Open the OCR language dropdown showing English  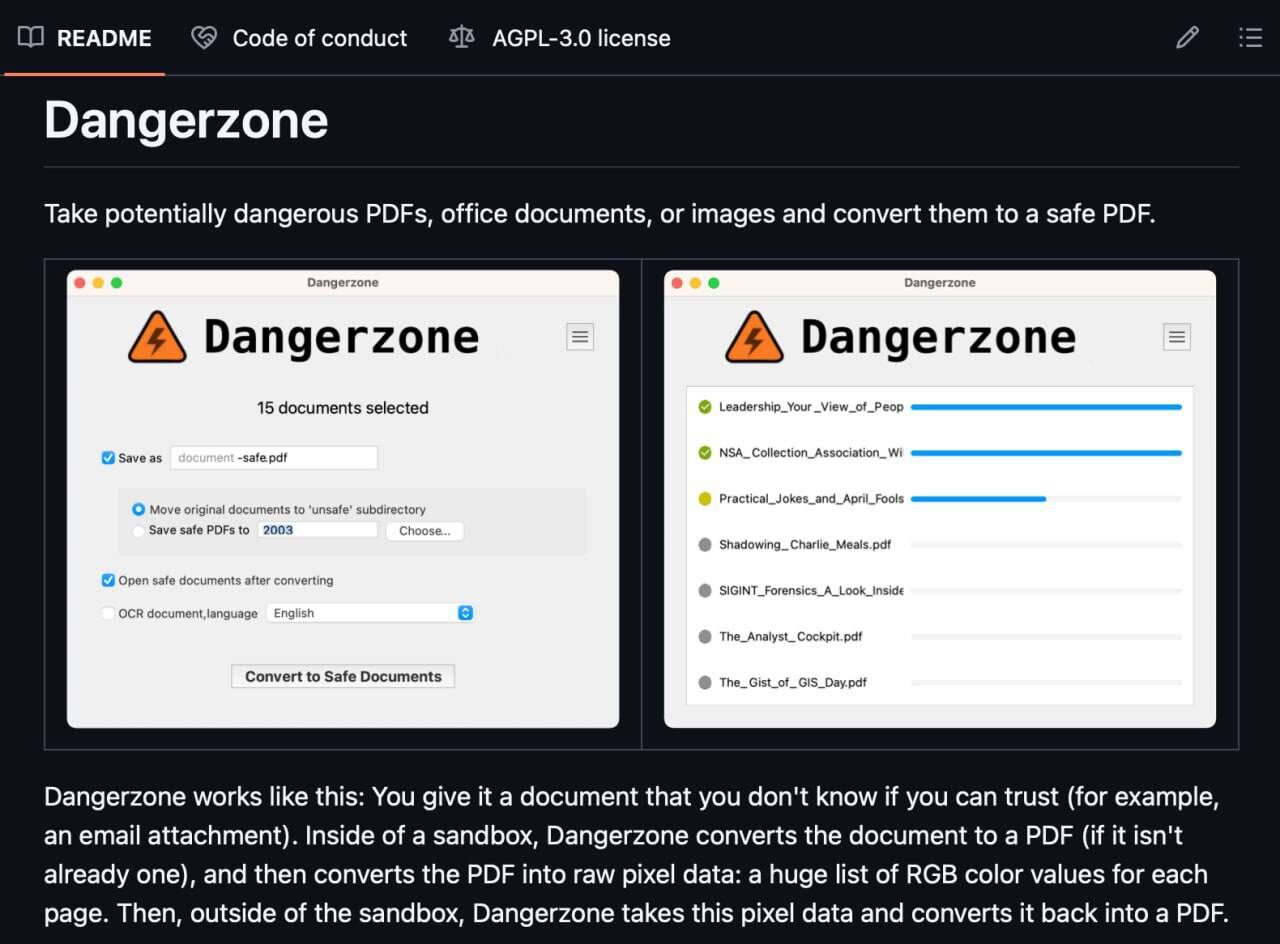(465, 612)
